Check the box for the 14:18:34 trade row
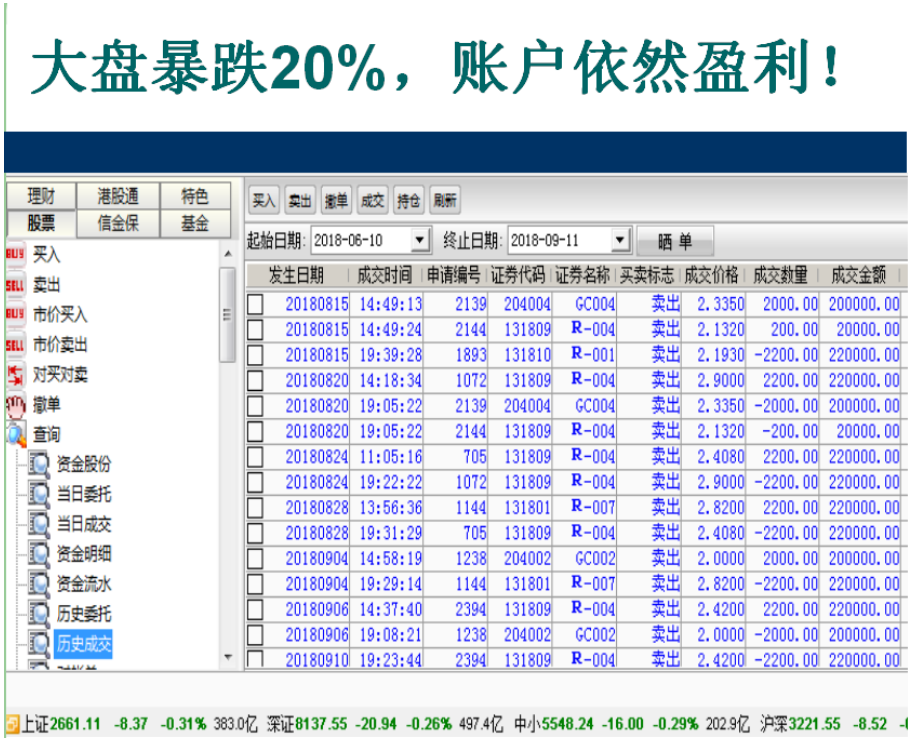 256,380
